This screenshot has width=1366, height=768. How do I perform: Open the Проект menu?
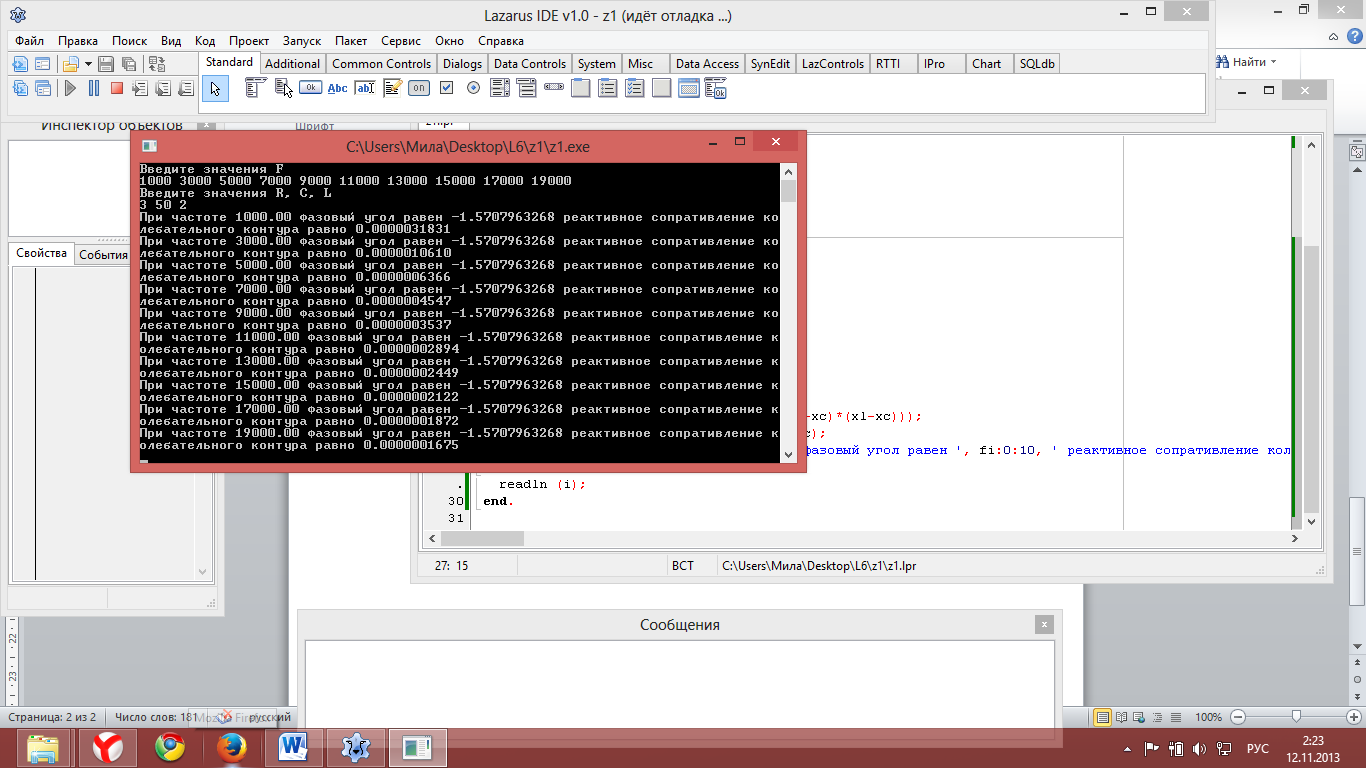click(x=249, y=41)
